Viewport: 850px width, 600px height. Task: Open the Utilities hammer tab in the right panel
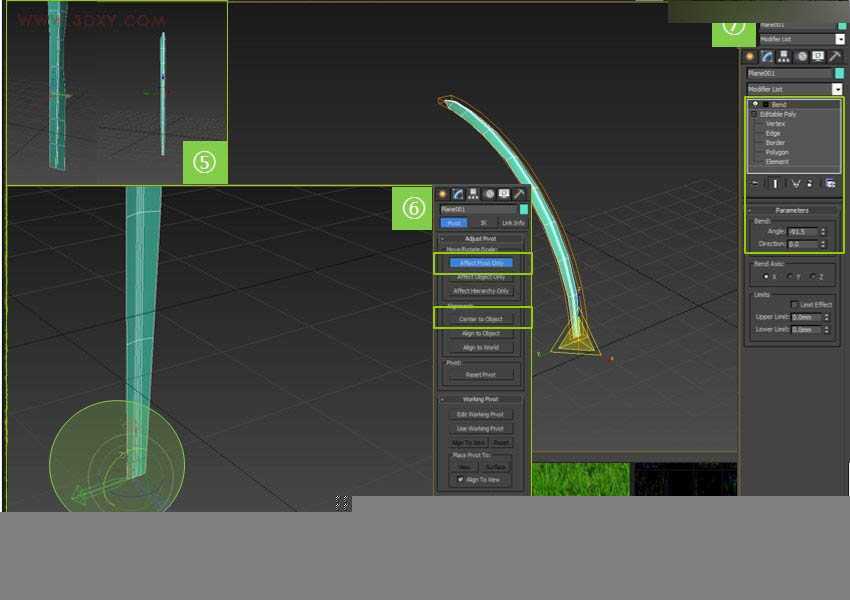tap(835, 56)
